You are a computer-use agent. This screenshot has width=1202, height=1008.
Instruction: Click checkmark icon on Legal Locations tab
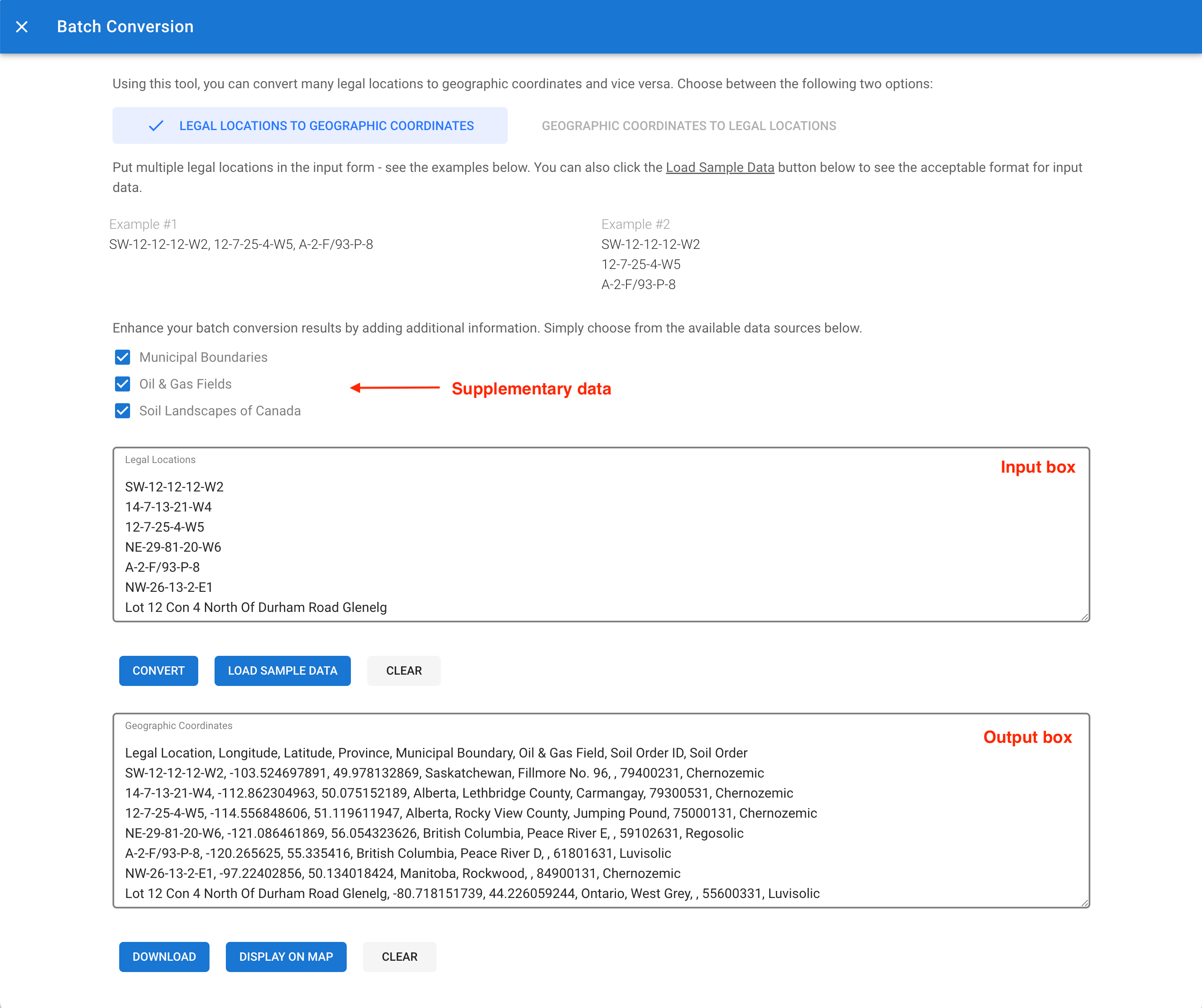tap(156, 126)
